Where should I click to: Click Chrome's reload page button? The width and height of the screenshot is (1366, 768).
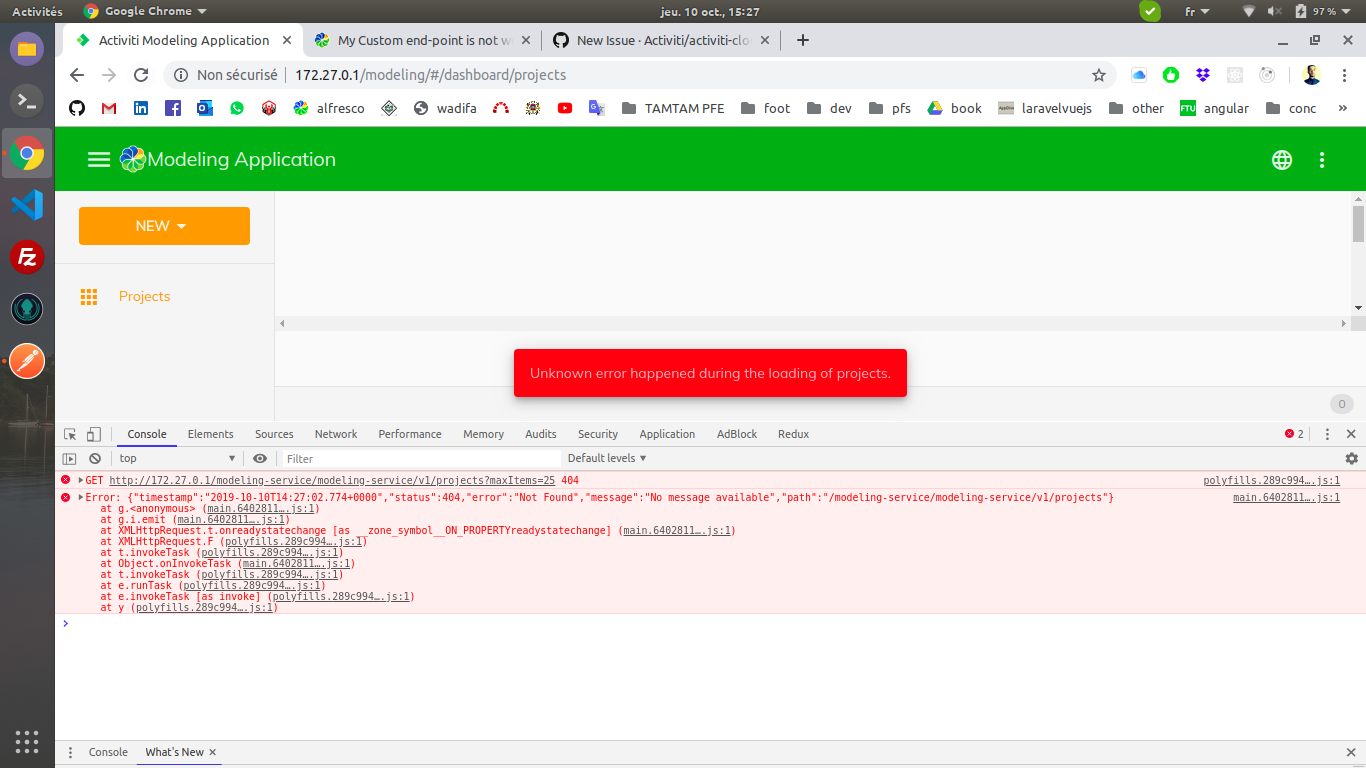coord(141,75)
